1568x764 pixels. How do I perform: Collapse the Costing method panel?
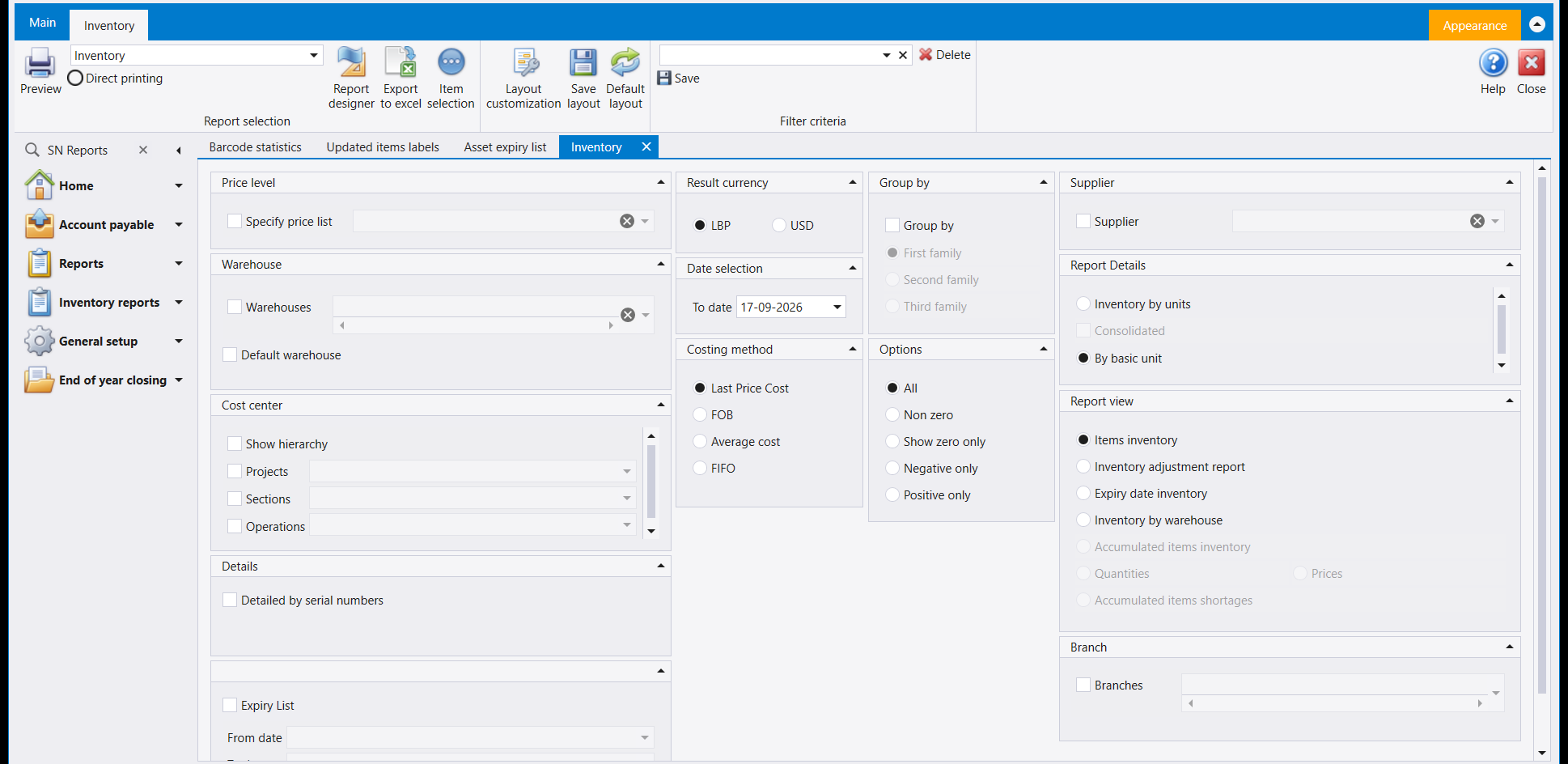coord(853,349)
